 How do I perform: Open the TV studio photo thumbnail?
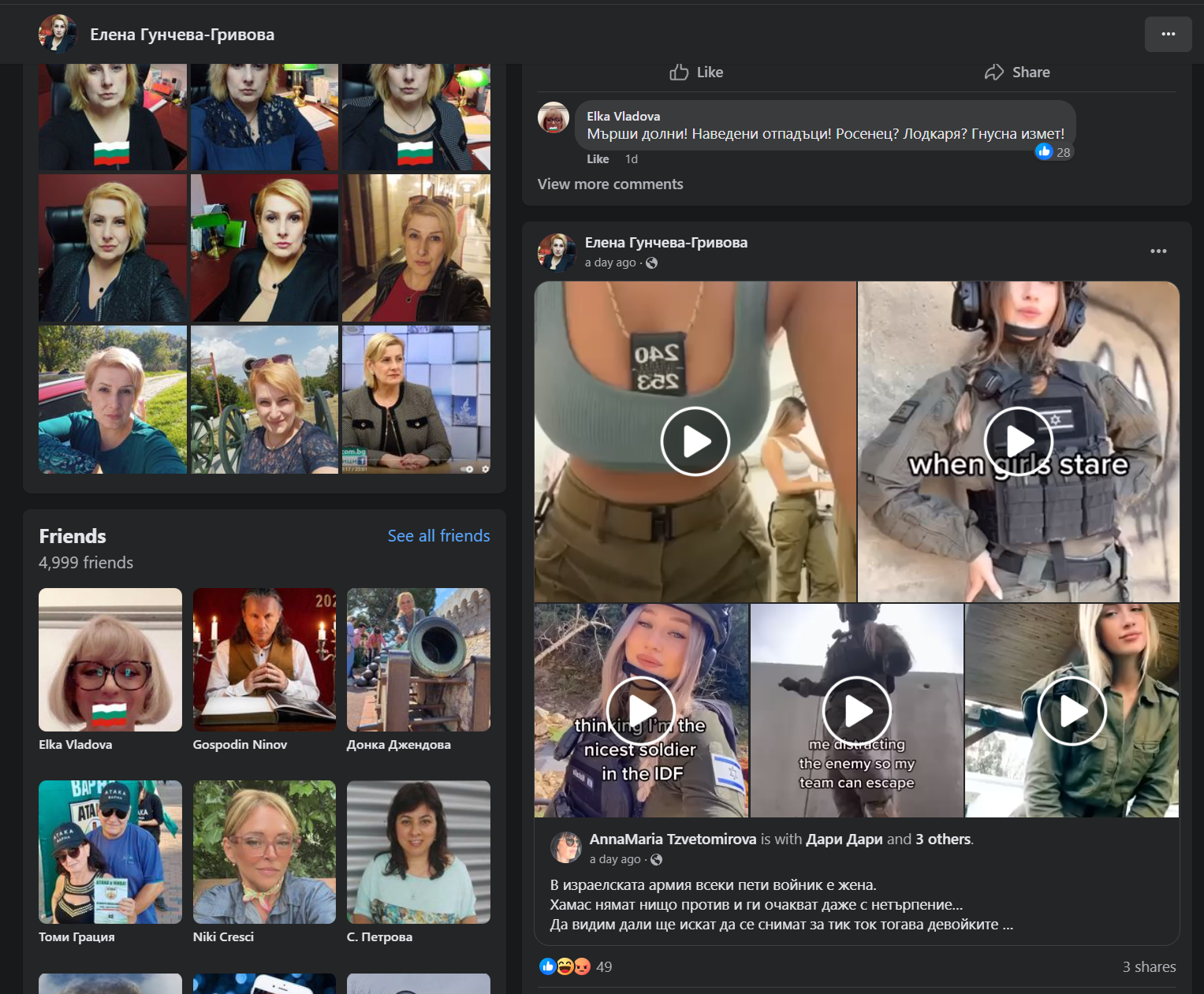coord(416,400)
